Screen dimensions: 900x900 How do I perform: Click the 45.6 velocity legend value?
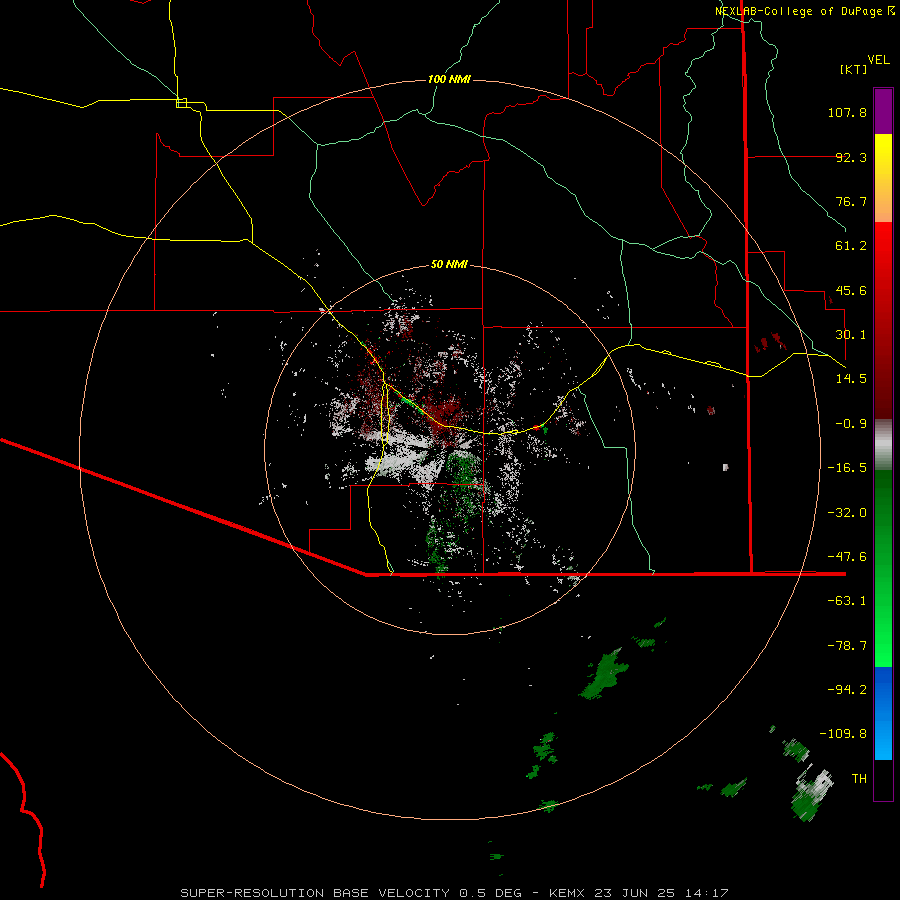pyautogui.click(x=851, y=290)
